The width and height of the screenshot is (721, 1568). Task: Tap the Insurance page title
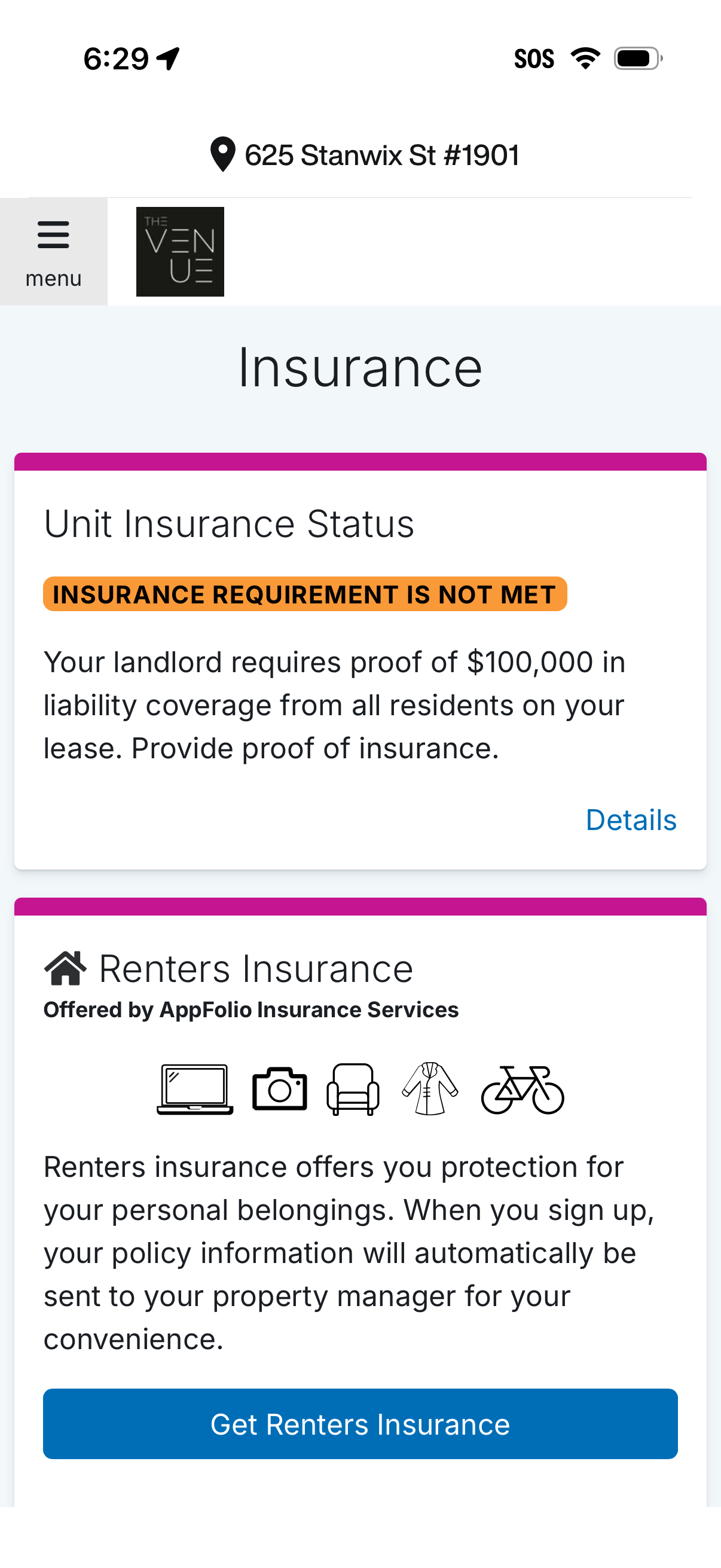pyautogui.click(x=360, y=368)
